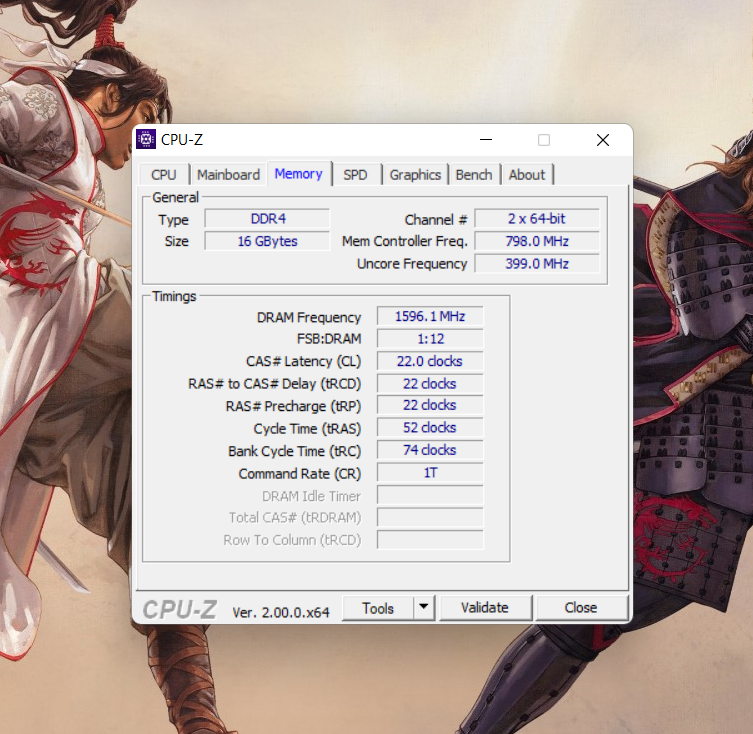Minimize the CPU-Z window

(486, 140)
